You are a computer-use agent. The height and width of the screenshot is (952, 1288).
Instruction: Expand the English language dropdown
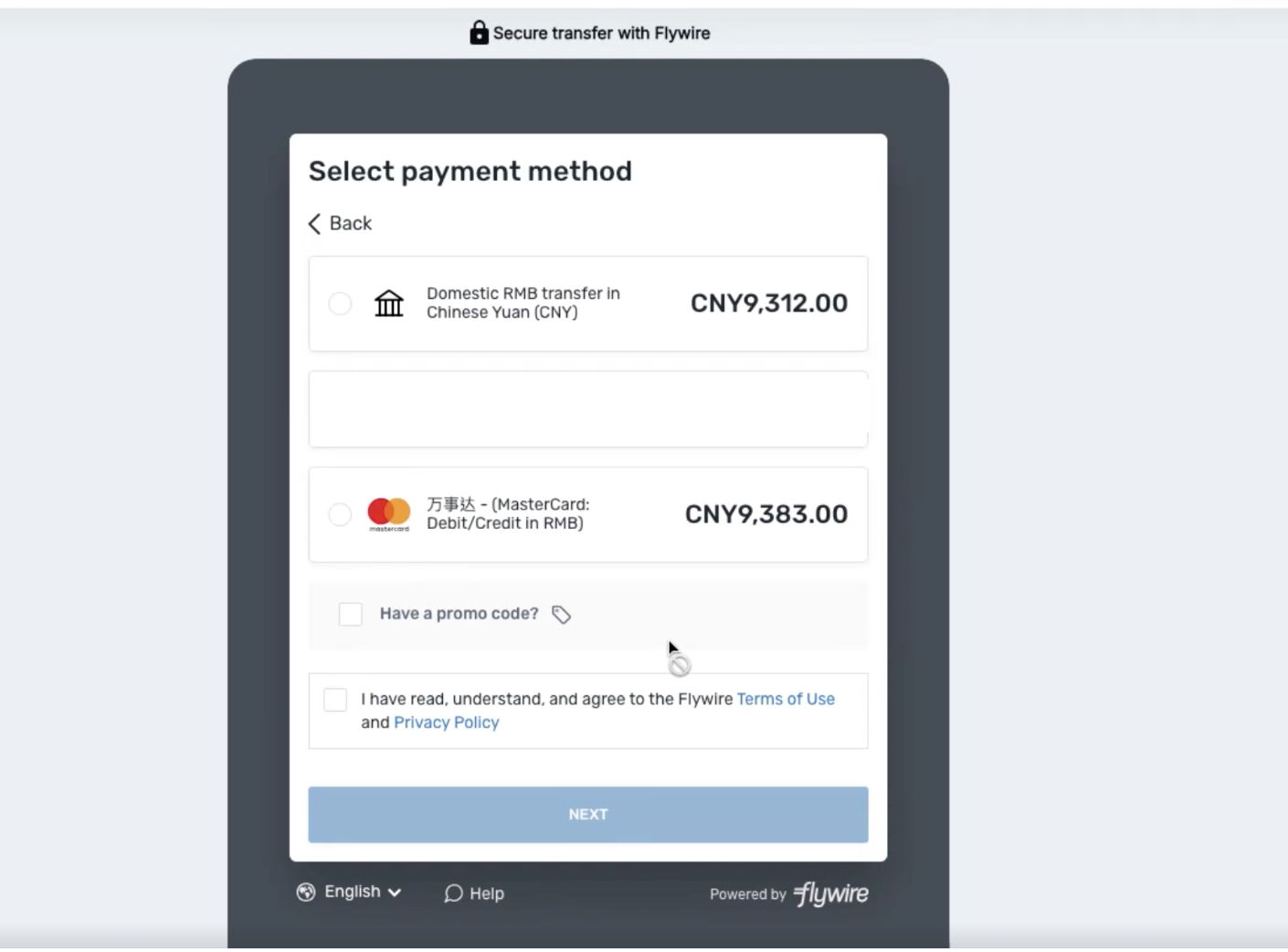362,892
